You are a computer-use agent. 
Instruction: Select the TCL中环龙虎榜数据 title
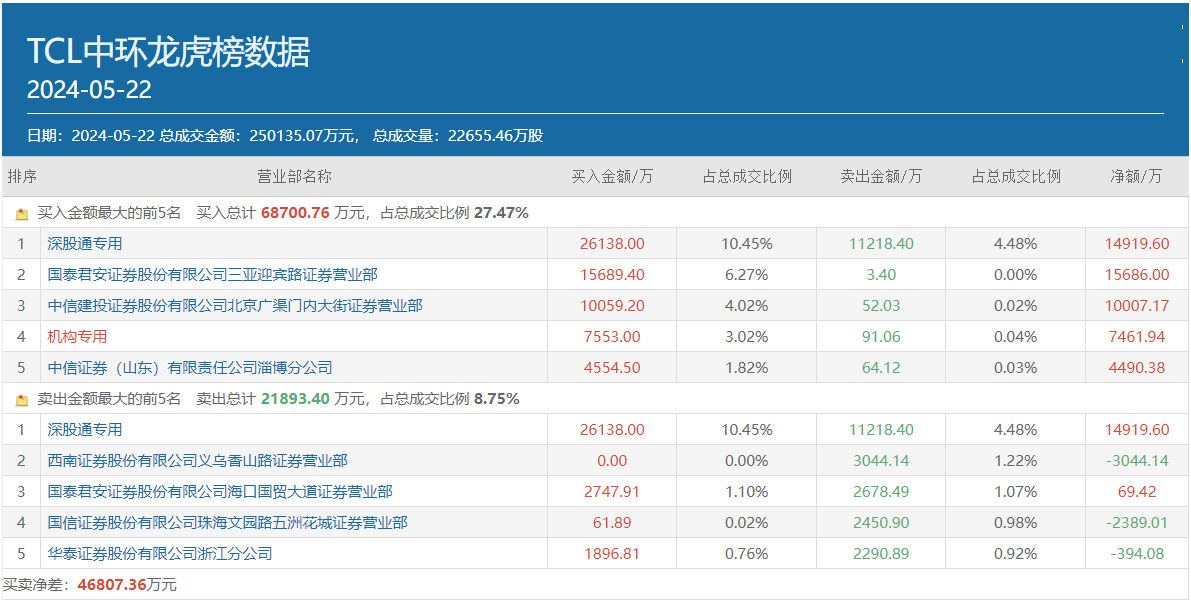coord(169,53)
